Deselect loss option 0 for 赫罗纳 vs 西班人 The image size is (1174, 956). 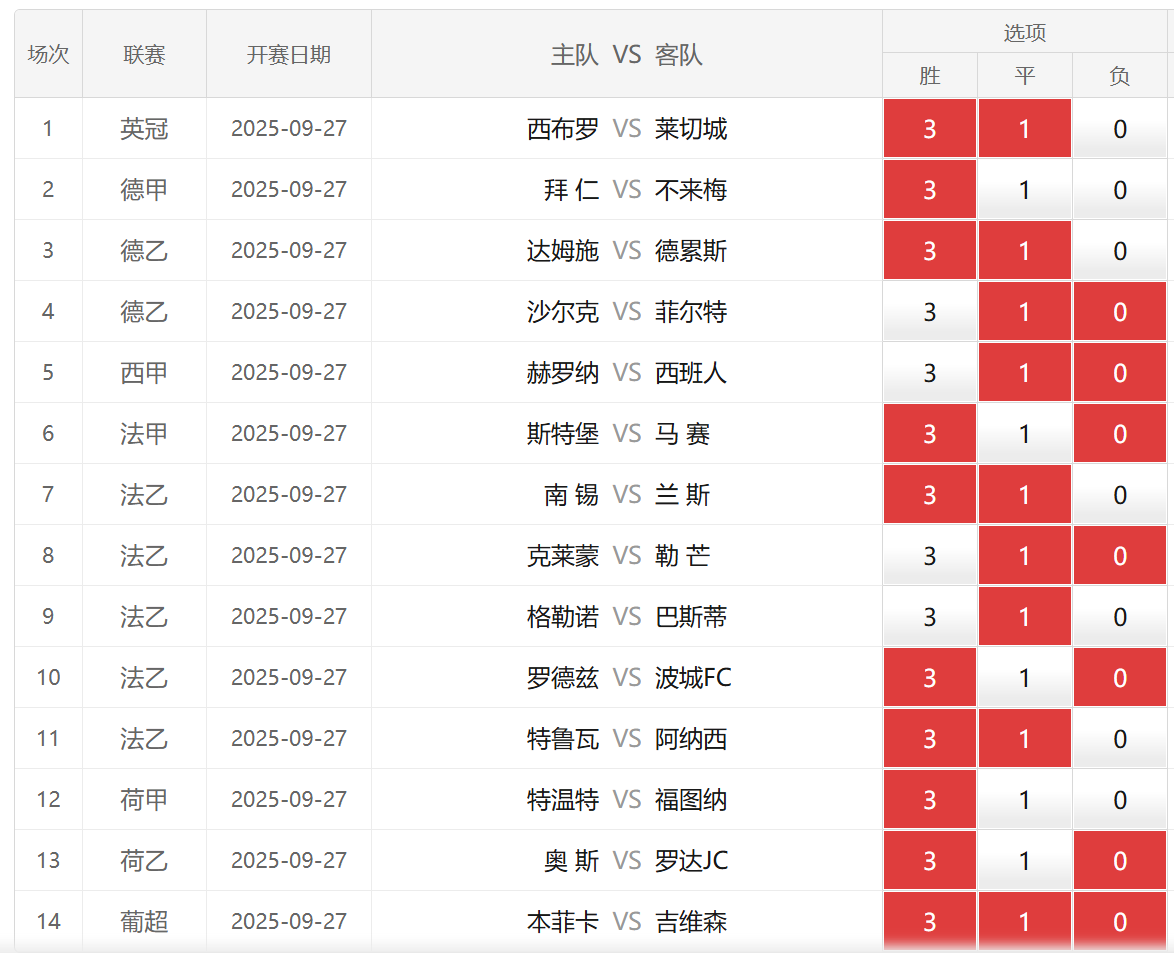pyautogui.click(x=1119, y=373)
